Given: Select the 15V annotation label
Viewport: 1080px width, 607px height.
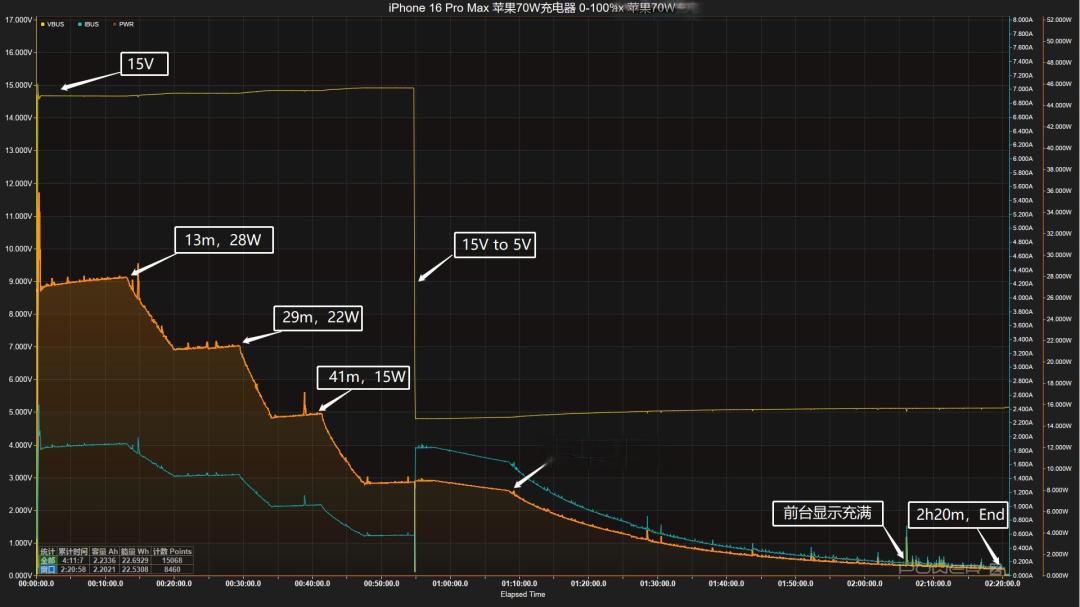Looking at the screenshot, I should tap(145, 64).
